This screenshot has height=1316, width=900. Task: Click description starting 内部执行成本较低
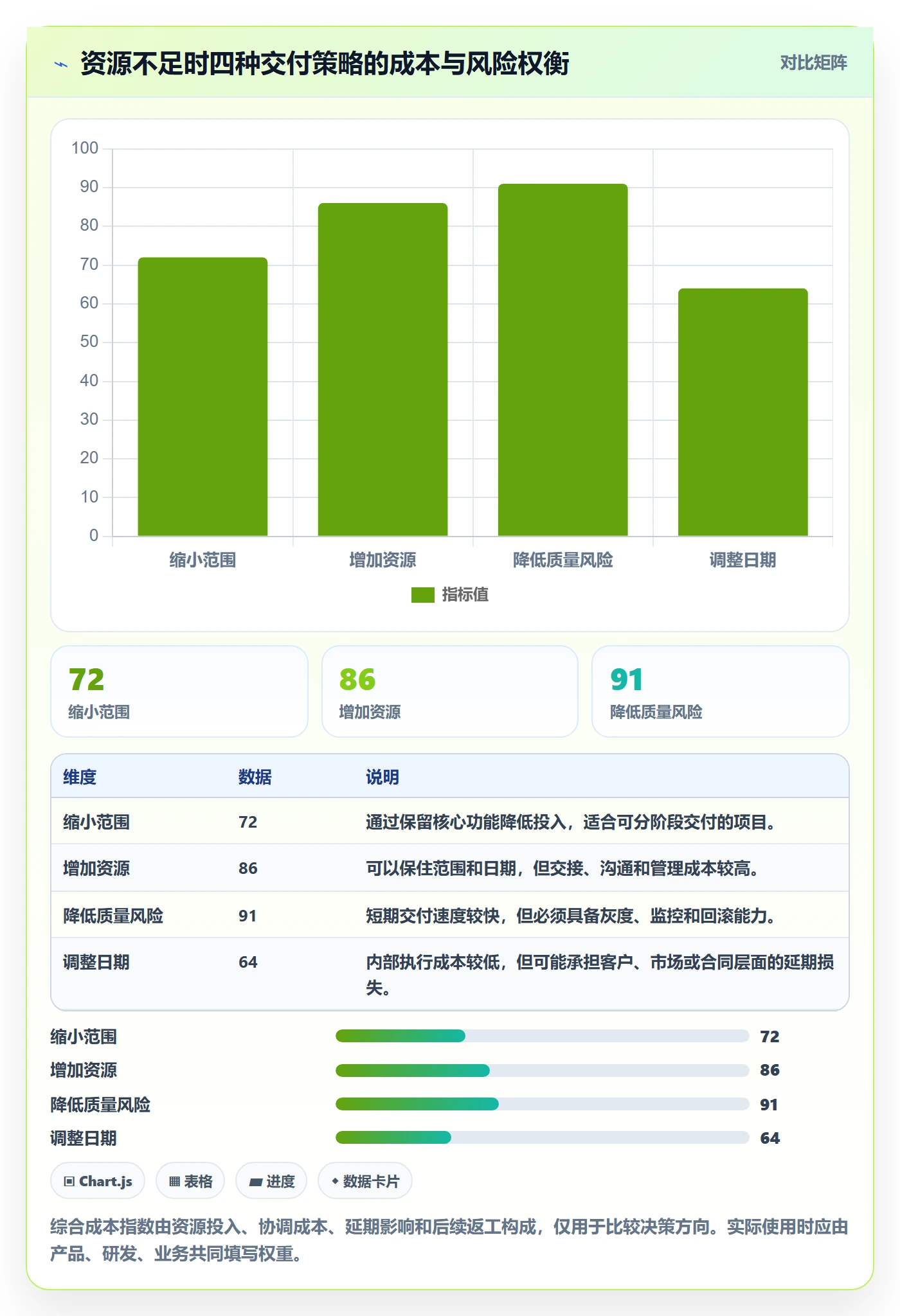(x=600, y=974)
